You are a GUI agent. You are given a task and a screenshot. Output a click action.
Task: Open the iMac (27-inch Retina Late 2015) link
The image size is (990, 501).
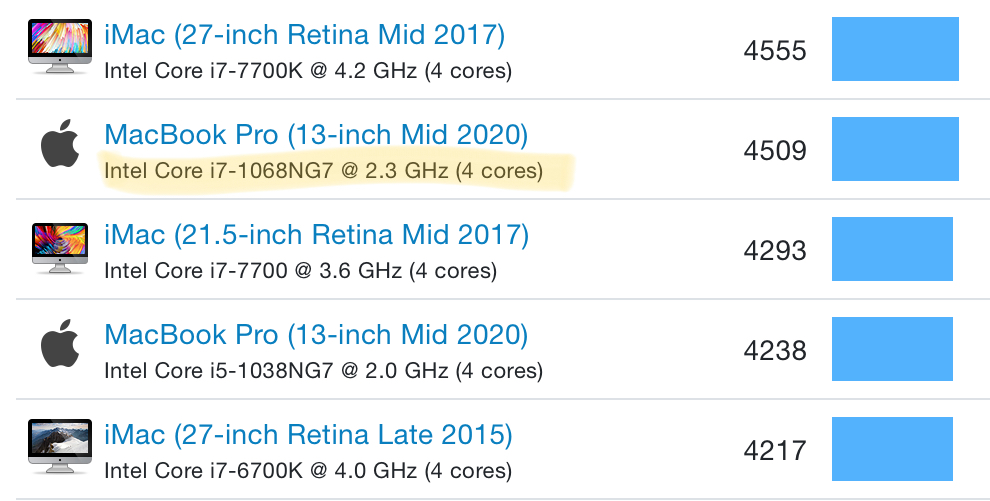tap(308, 435)
